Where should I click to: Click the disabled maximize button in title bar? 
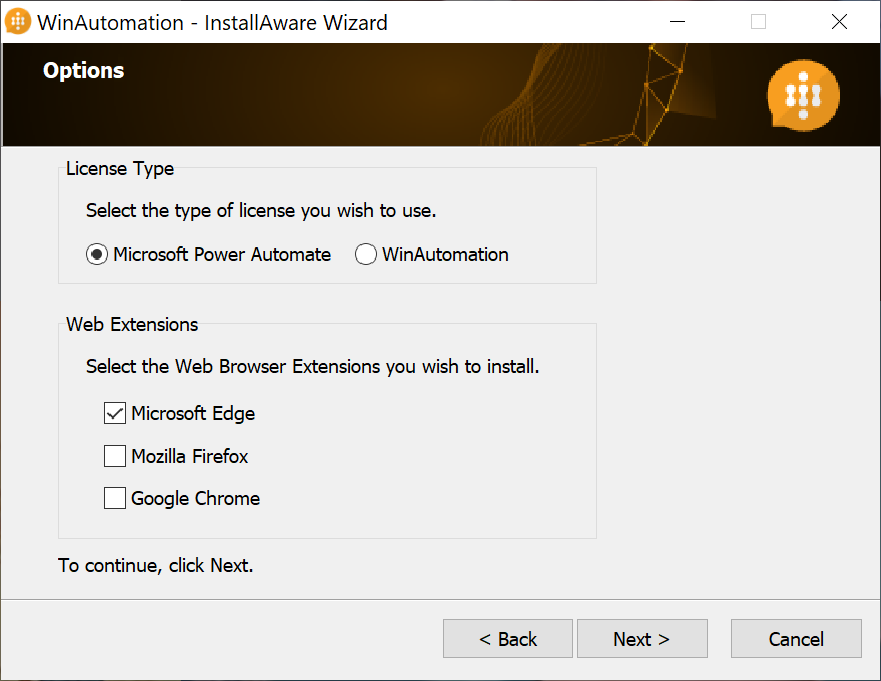tap(759, 22)
